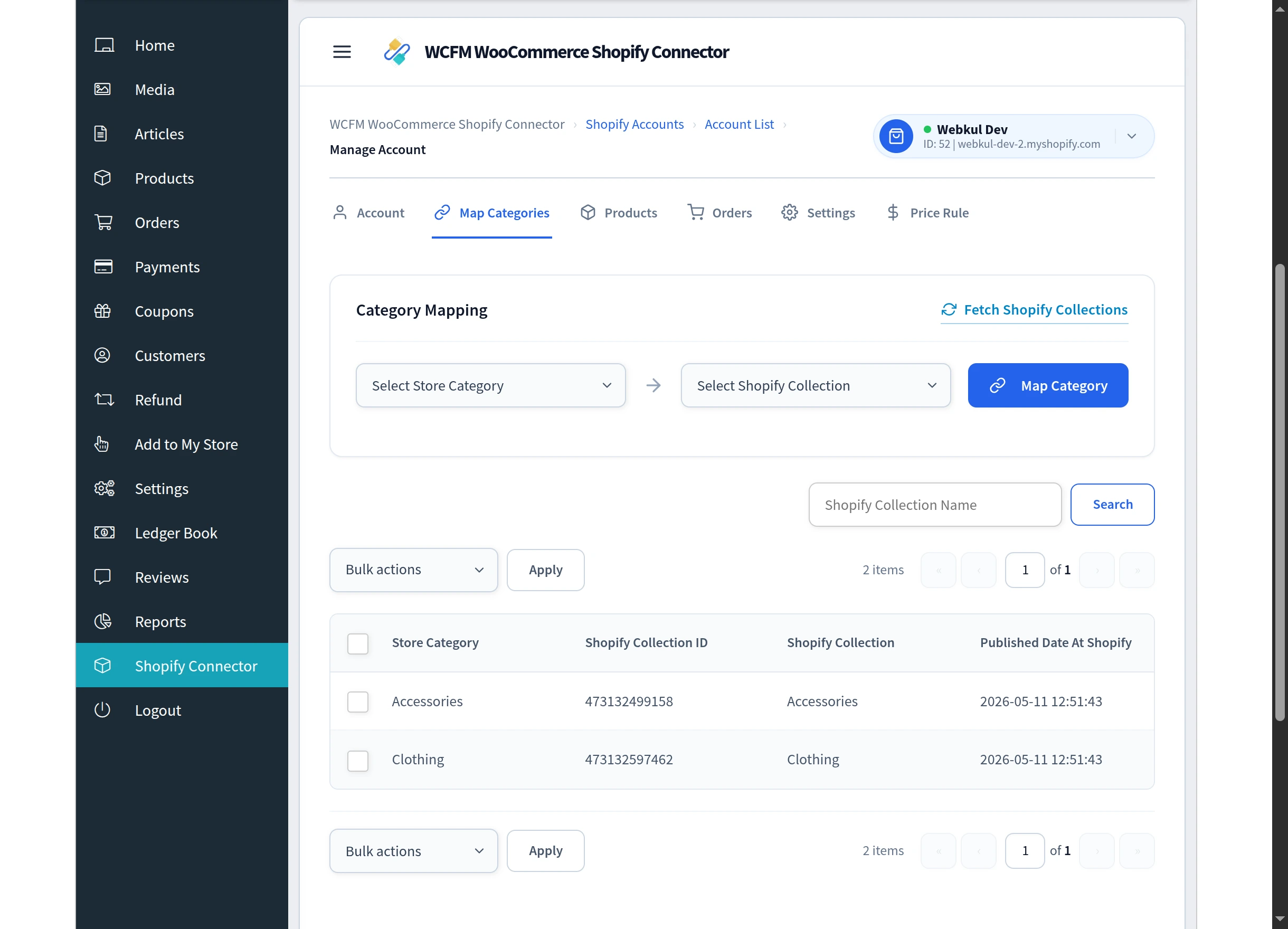Click the Articles document icon
The image size is (1288, 929).
[x=100, y=134]
